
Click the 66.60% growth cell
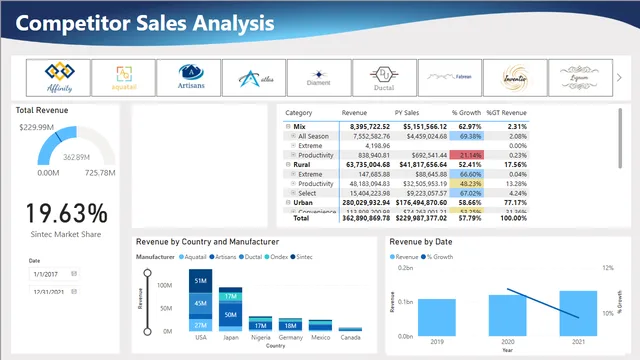point(467,174)
